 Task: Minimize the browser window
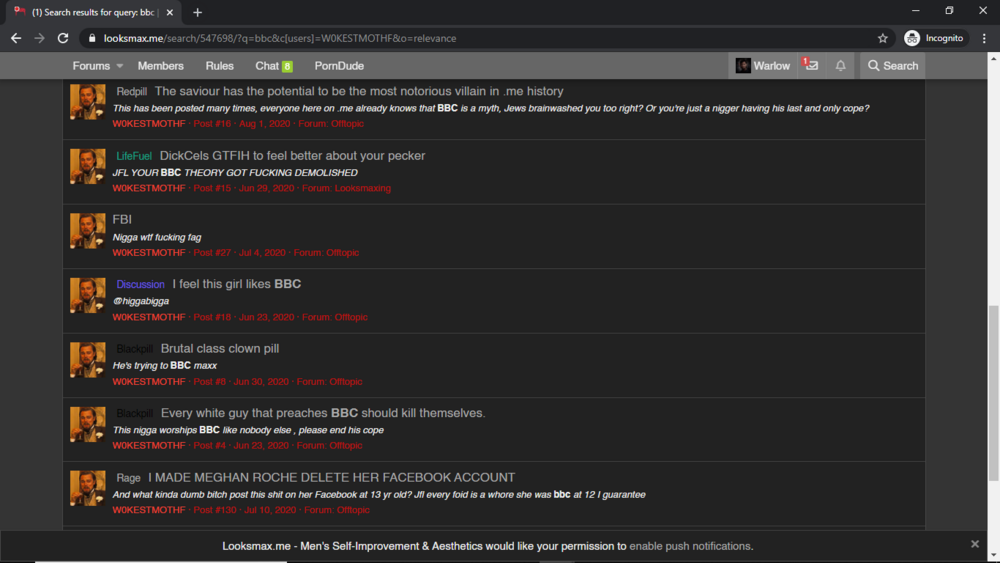pos(916,11)
